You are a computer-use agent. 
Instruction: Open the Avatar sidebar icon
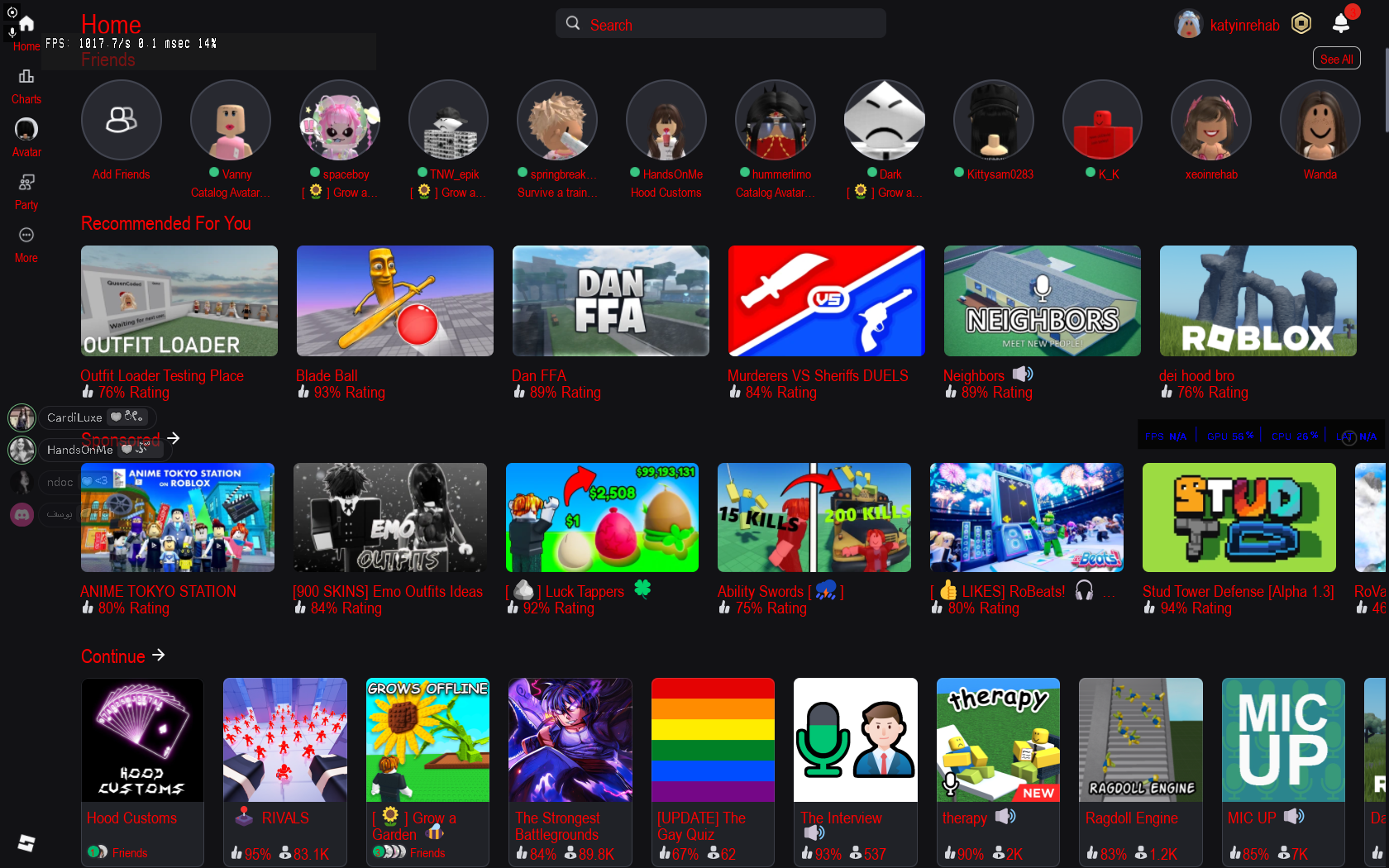tap(26, 129)
